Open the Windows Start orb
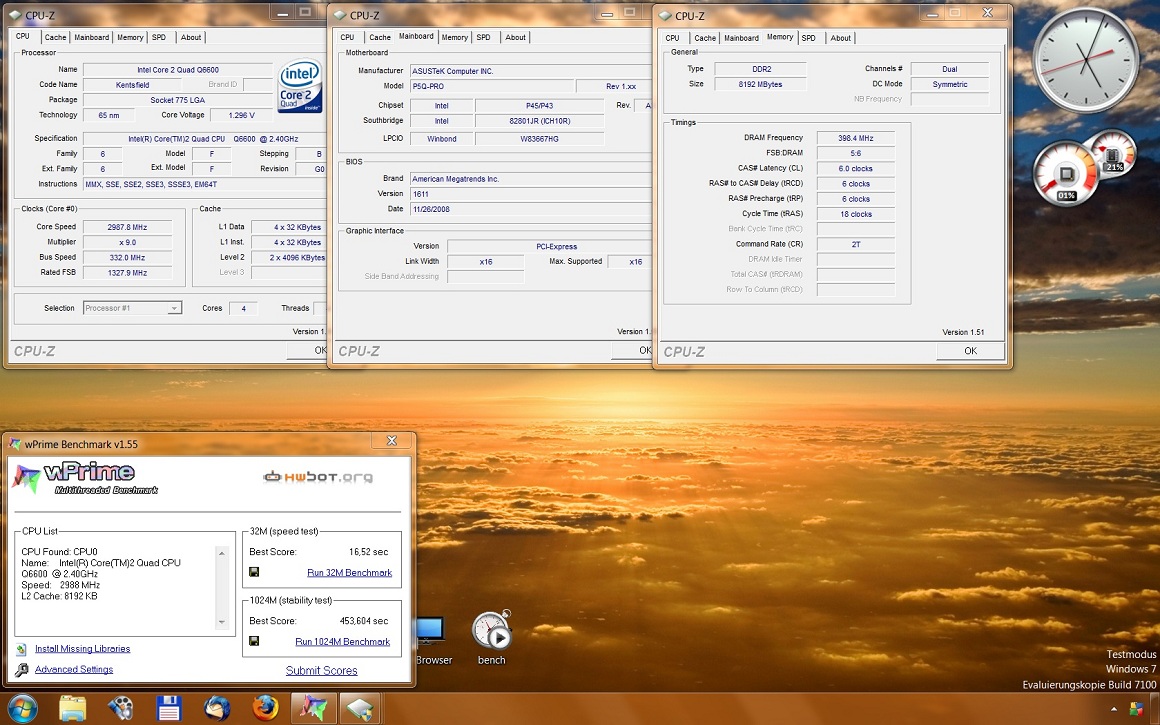 [21, 709]
